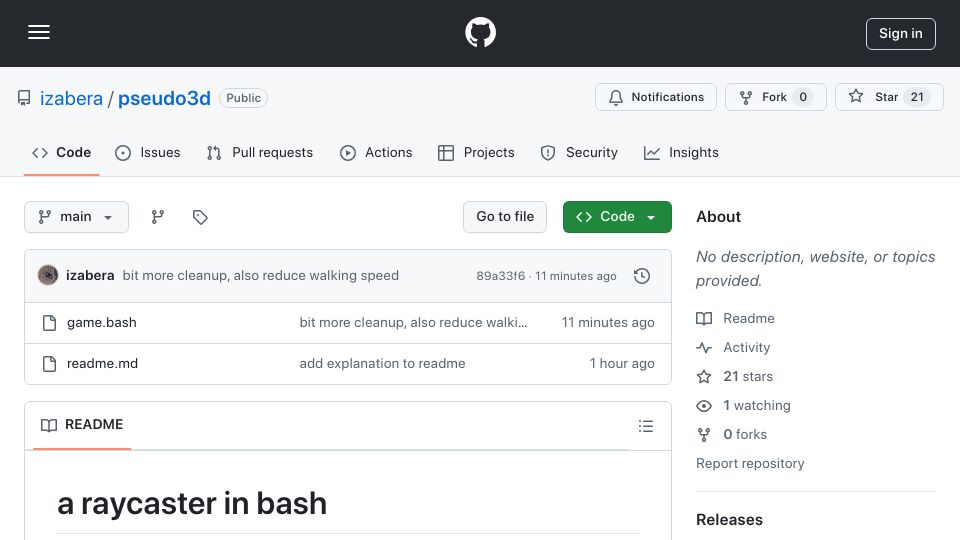The height and width of the screenshot is (540, 960).
Task: Switch to the Issues tab
Action: (x=148, y=152)
